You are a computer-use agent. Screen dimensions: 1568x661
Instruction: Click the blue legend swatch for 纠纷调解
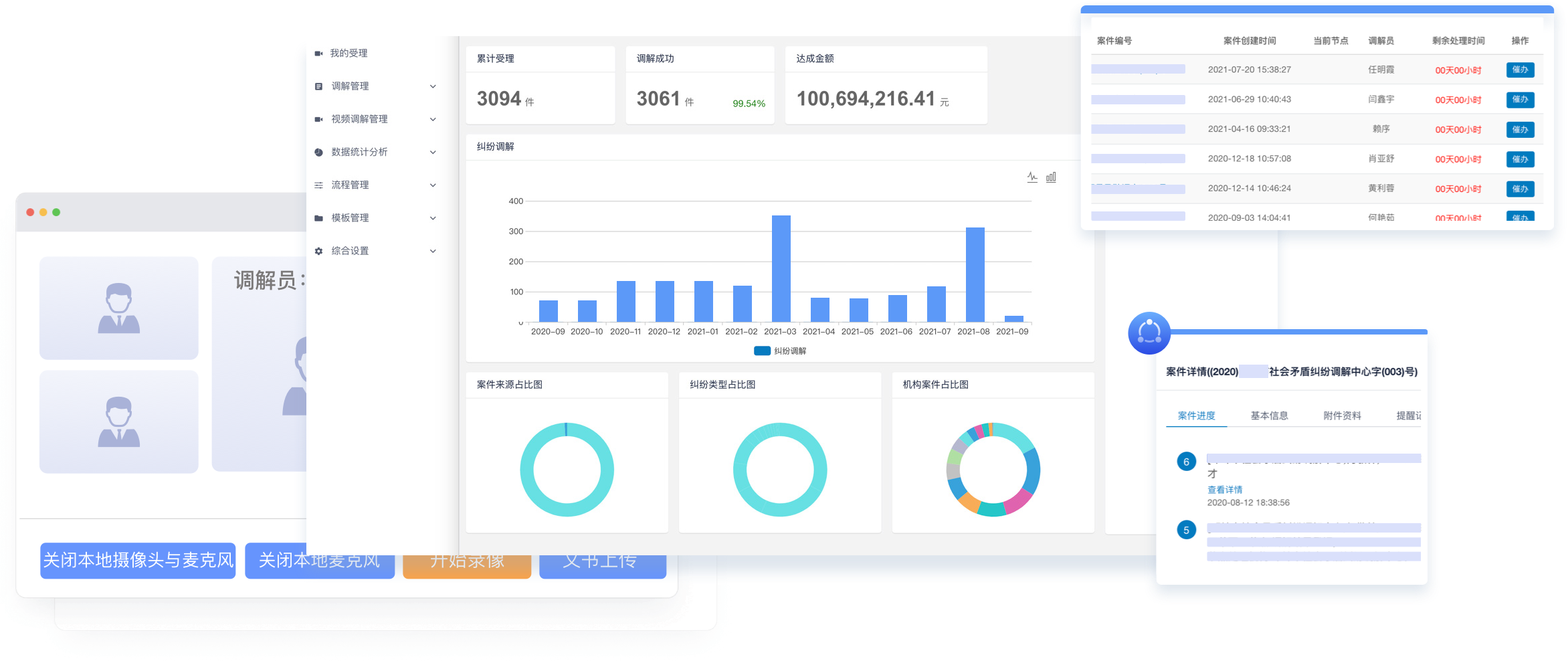(x=762, y=351)
